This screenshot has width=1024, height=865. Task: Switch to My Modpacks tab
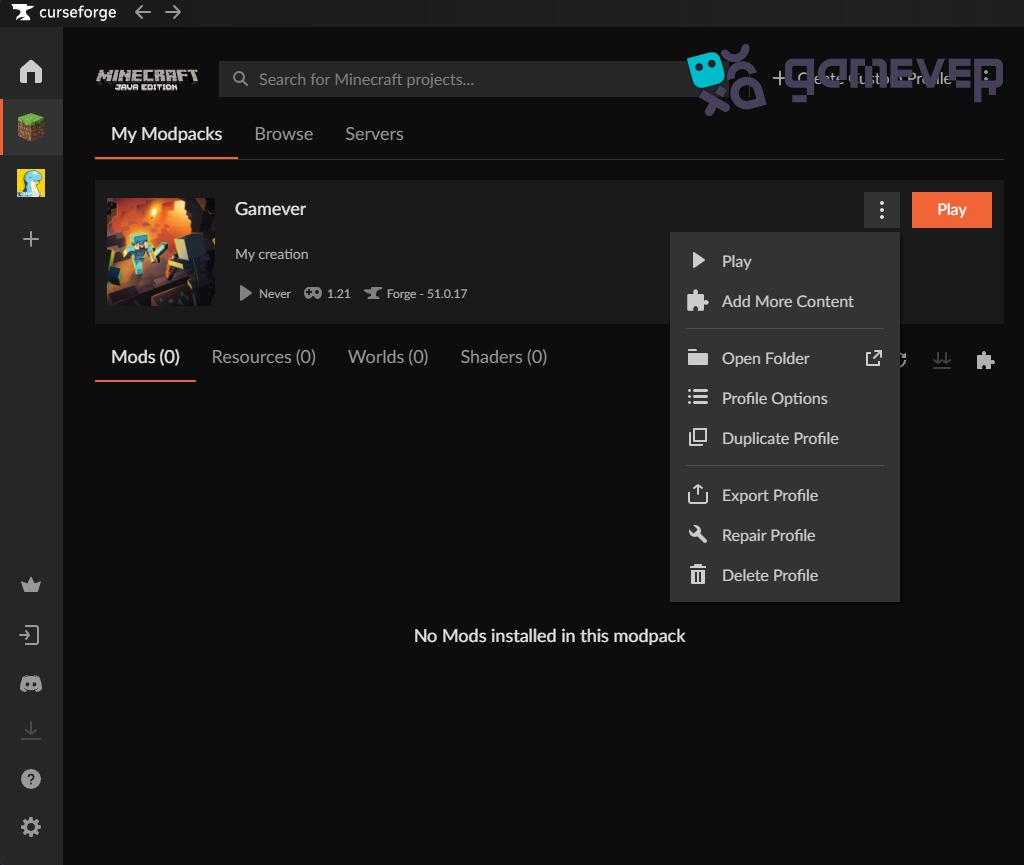[x=167, y=134]
